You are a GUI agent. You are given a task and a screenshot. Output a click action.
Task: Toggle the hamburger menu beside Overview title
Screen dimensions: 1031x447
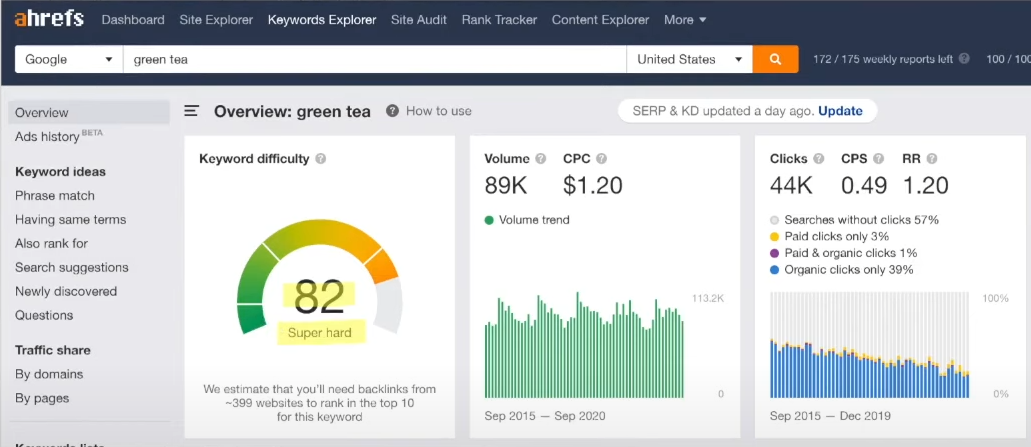[x=191, y=111]
